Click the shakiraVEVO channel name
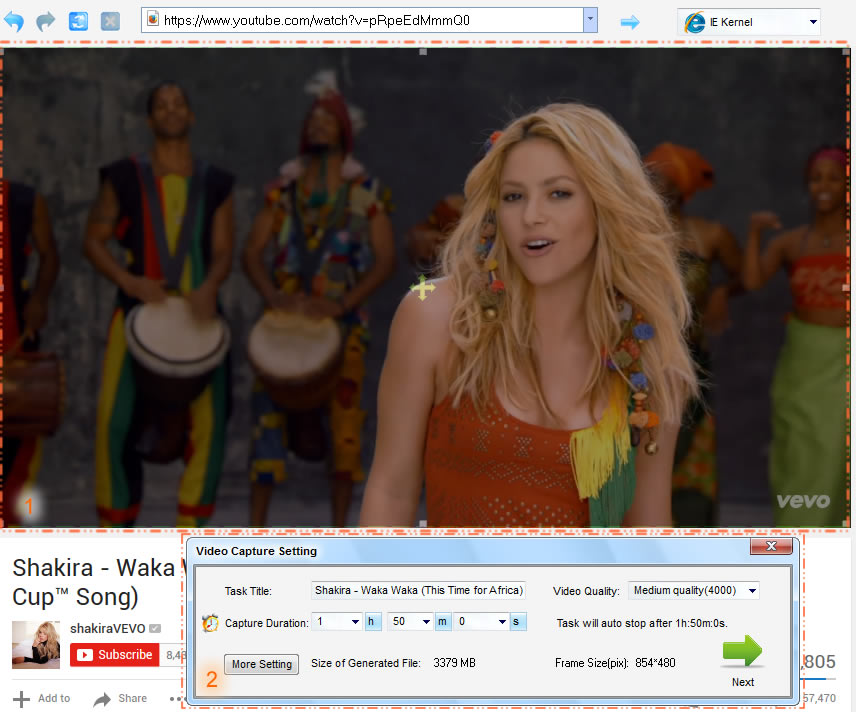The image size is (856, 712). (108, 628)
